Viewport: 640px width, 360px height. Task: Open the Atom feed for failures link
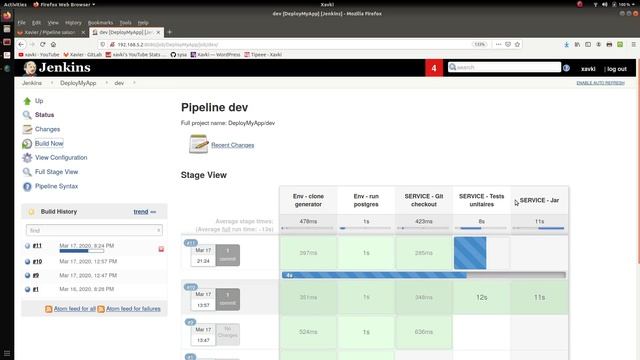pyautogui.click(x=133, y=309)
